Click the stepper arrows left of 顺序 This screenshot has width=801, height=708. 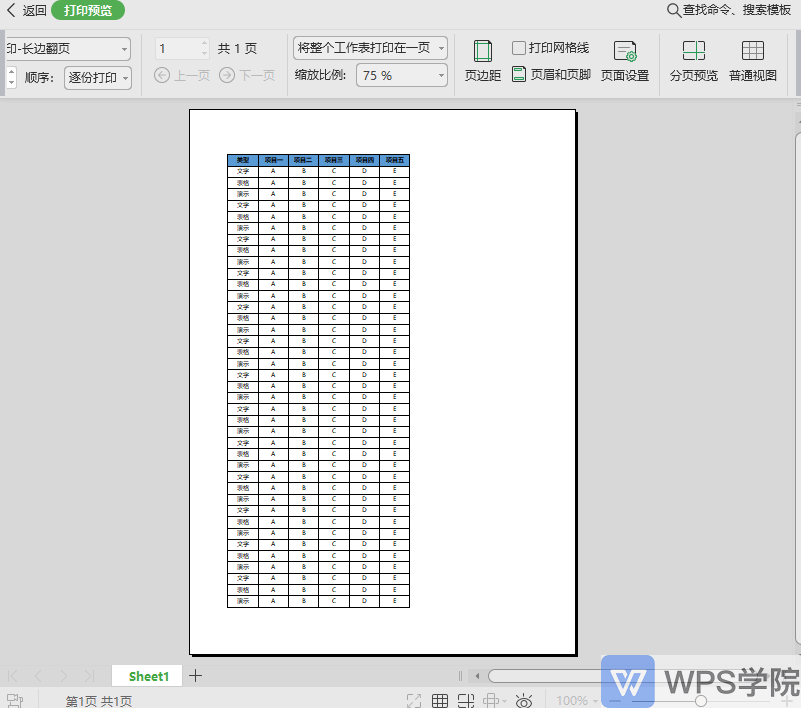tap(11, 77)
